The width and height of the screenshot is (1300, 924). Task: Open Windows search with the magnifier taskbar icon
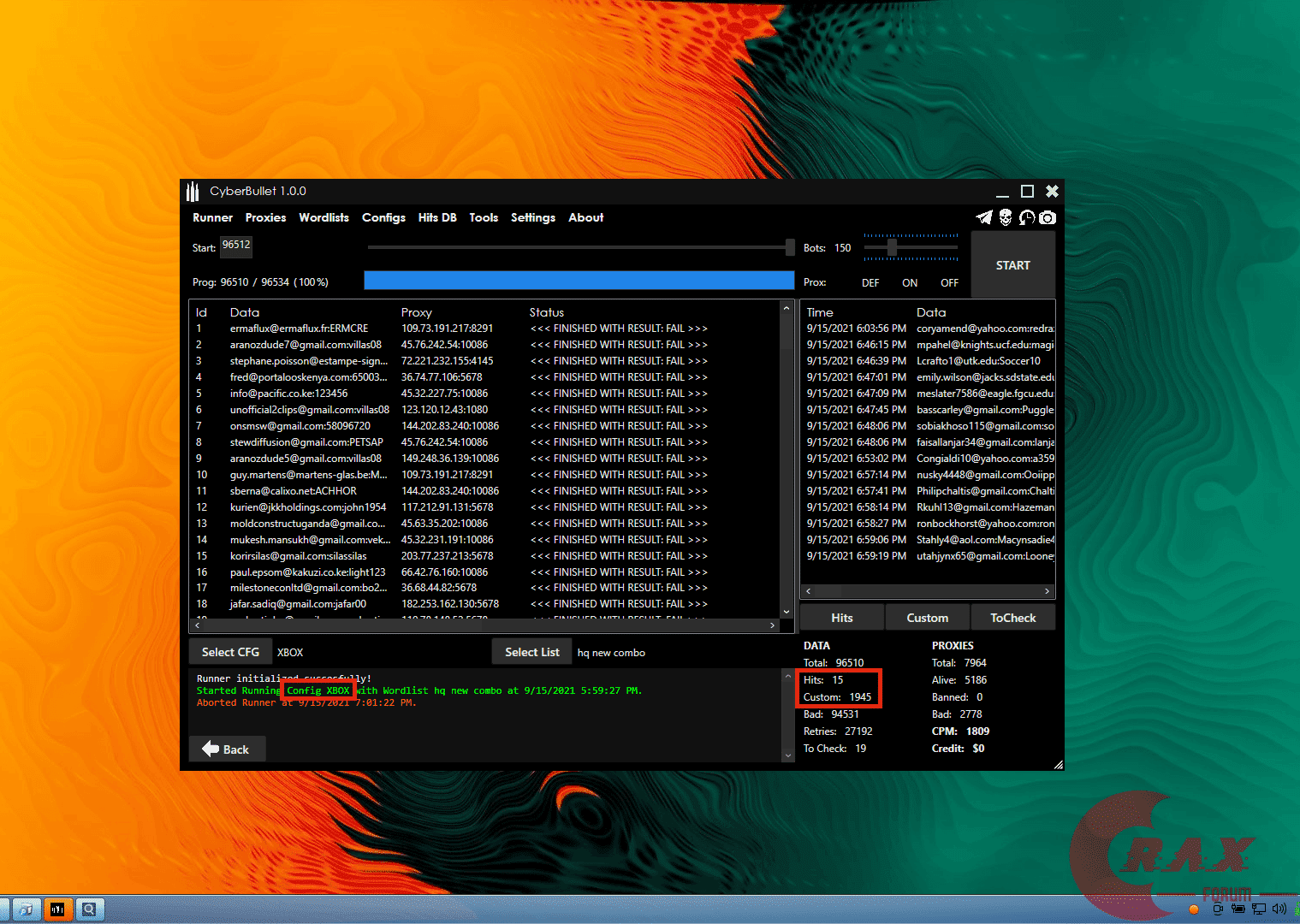coord(90,909)
